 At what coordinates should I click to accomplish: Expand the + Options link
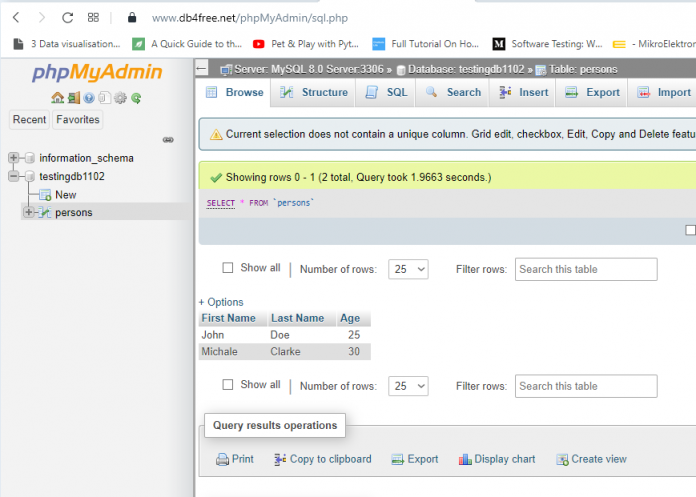tap(221, 302)
